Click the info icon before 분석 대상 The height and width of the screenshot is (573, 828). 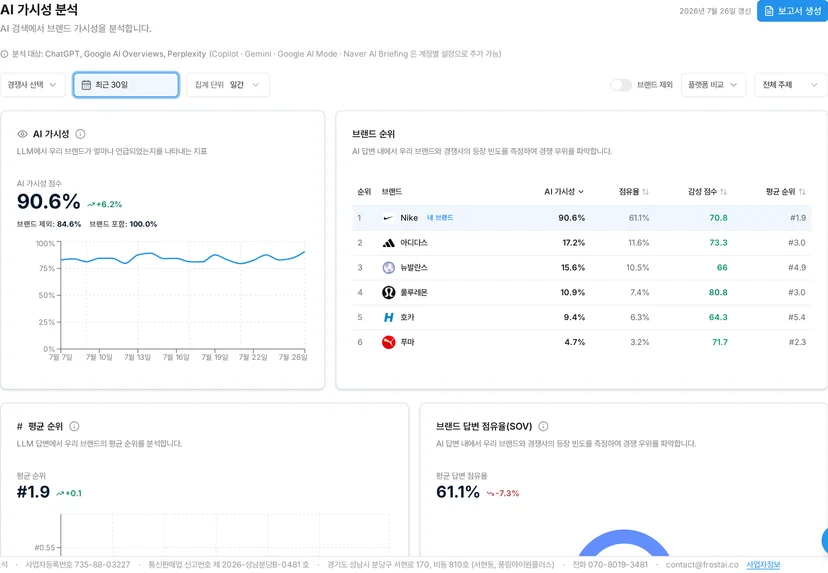[x=4, y=54]
